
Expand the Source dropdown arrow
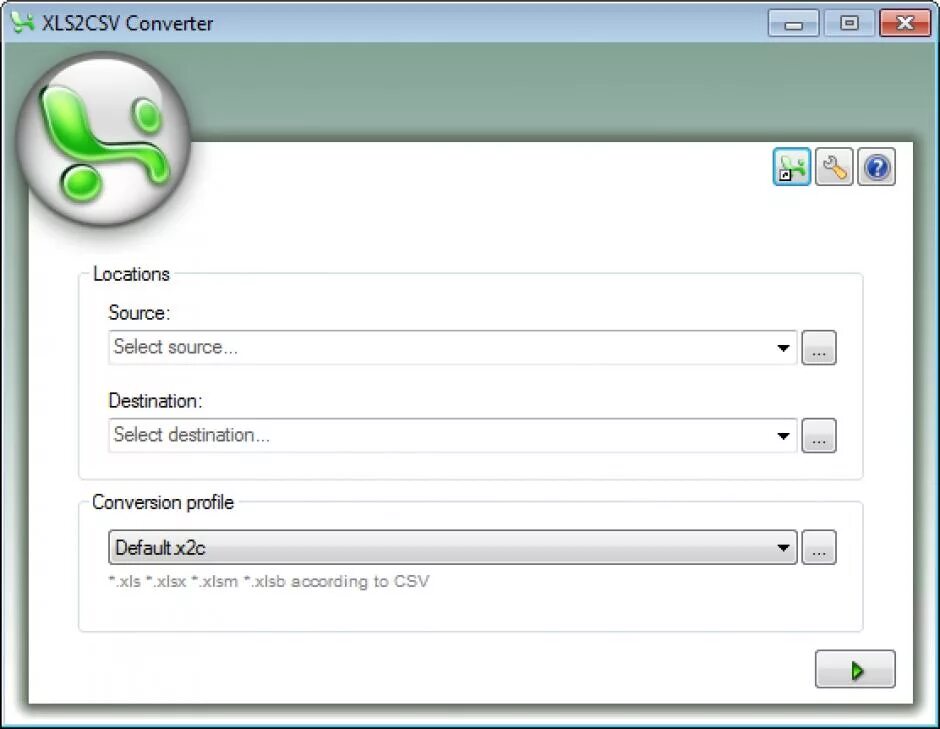(783, 348)
